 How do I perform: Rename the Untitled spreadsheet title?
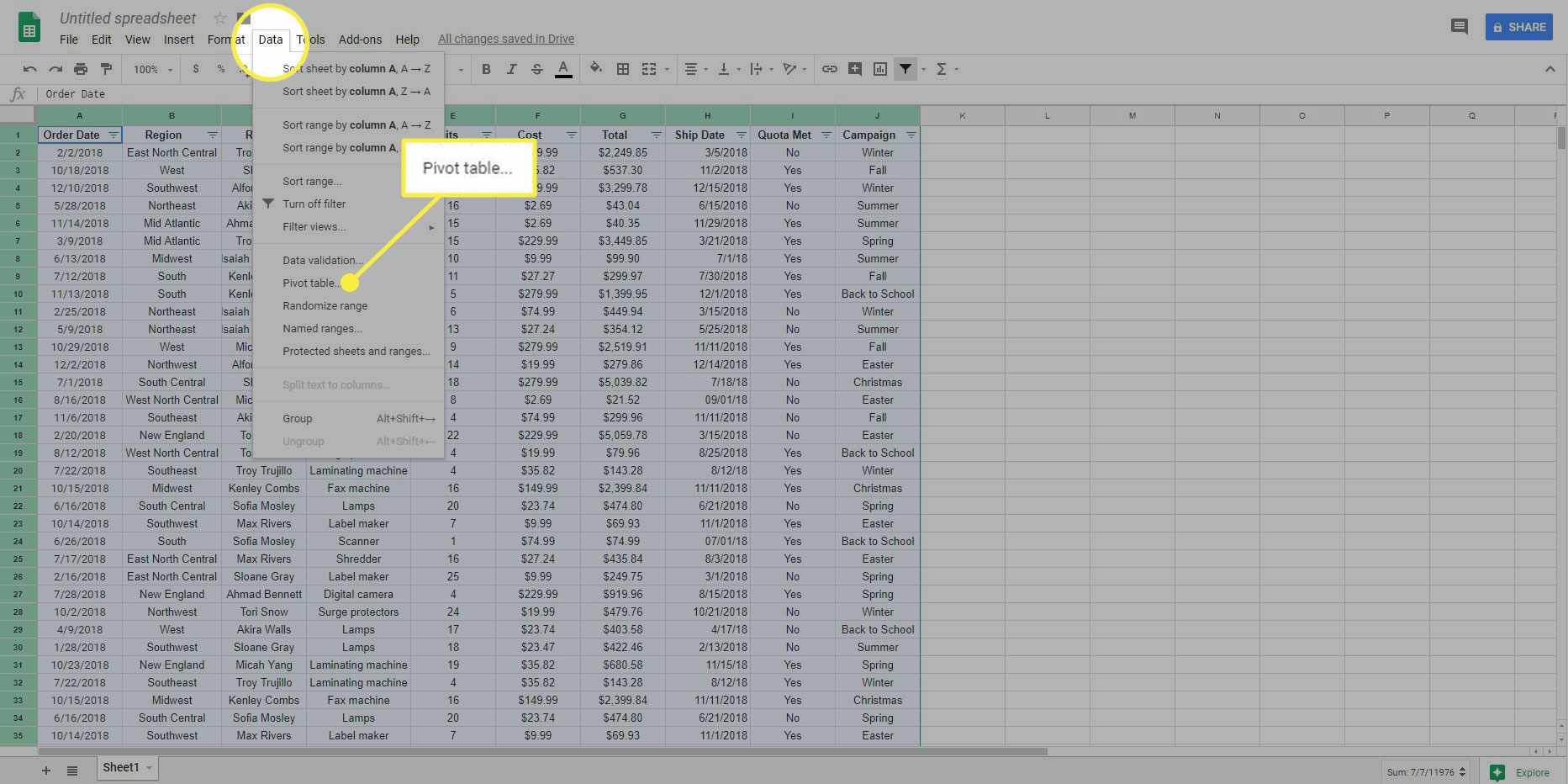128,18
